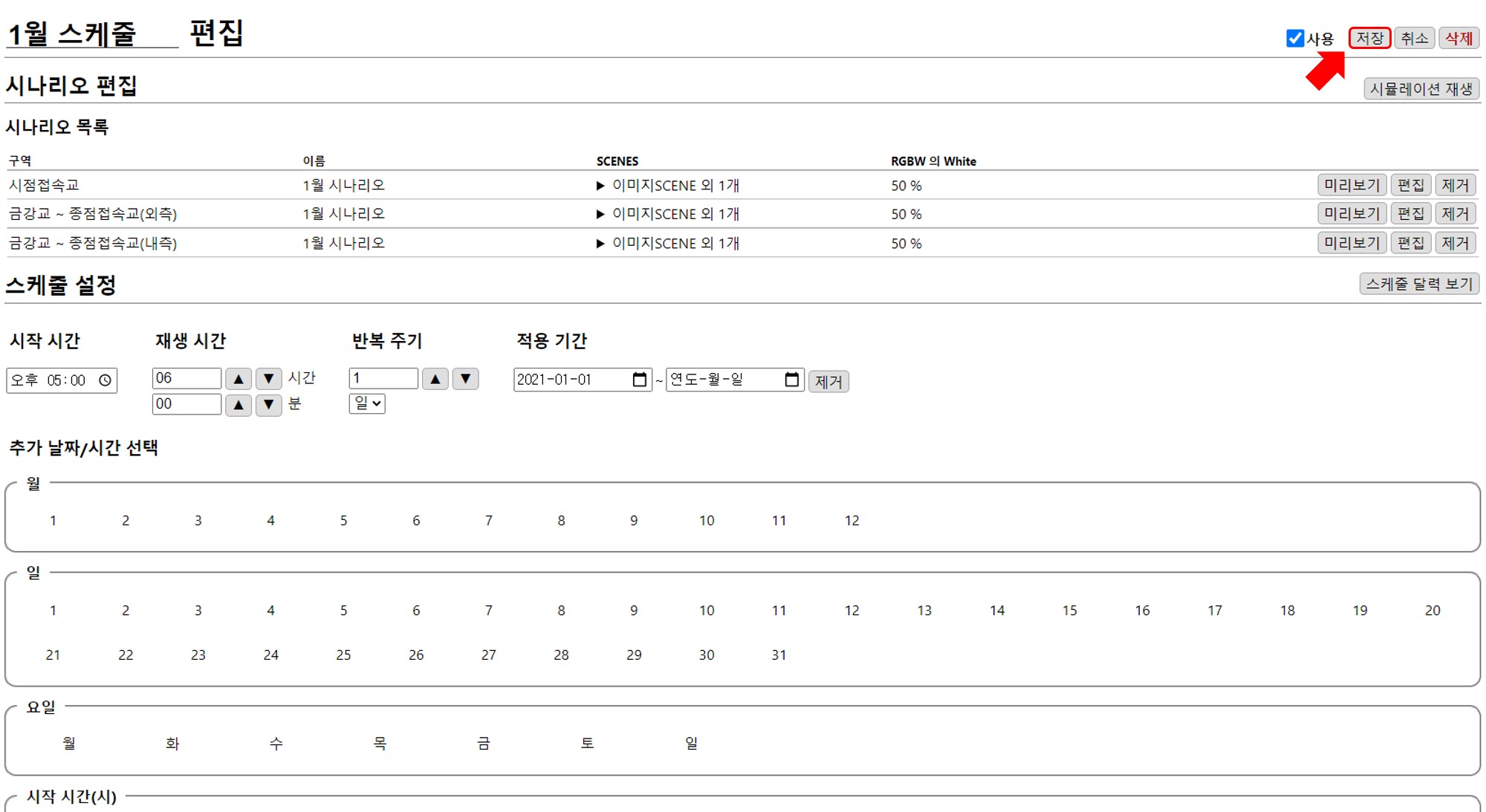The width and height of the screenshot is (1486, 812).
Task: Open calendar picker for start date 2021-01-01
Action: point(640,380)
